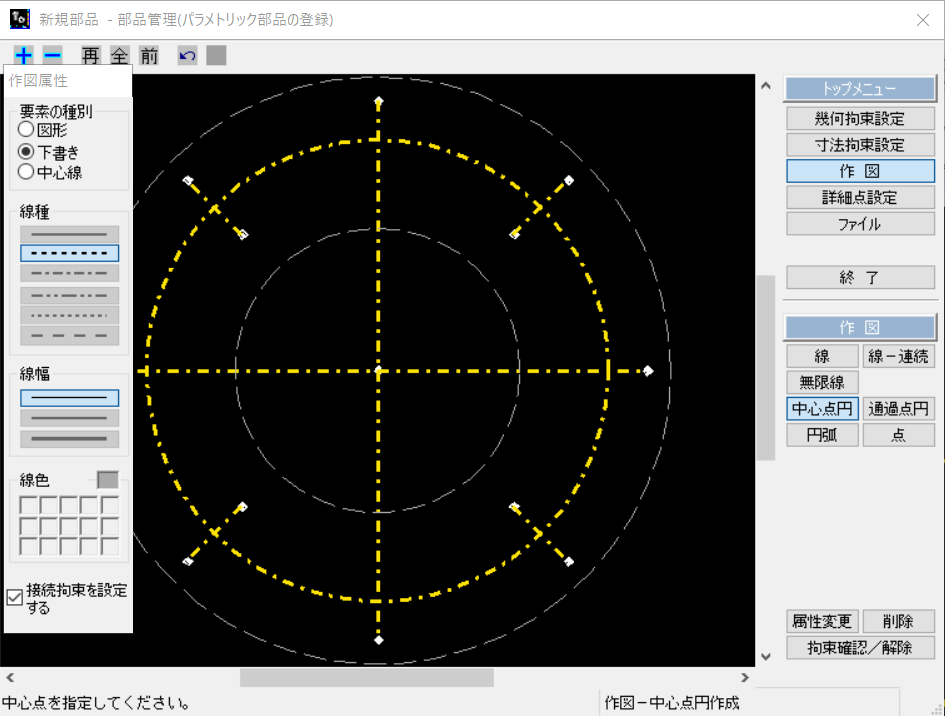Click the 通過点円 button
Image resolution: width=945 pixels, height=716 pixels.
[x=898, y=409]
